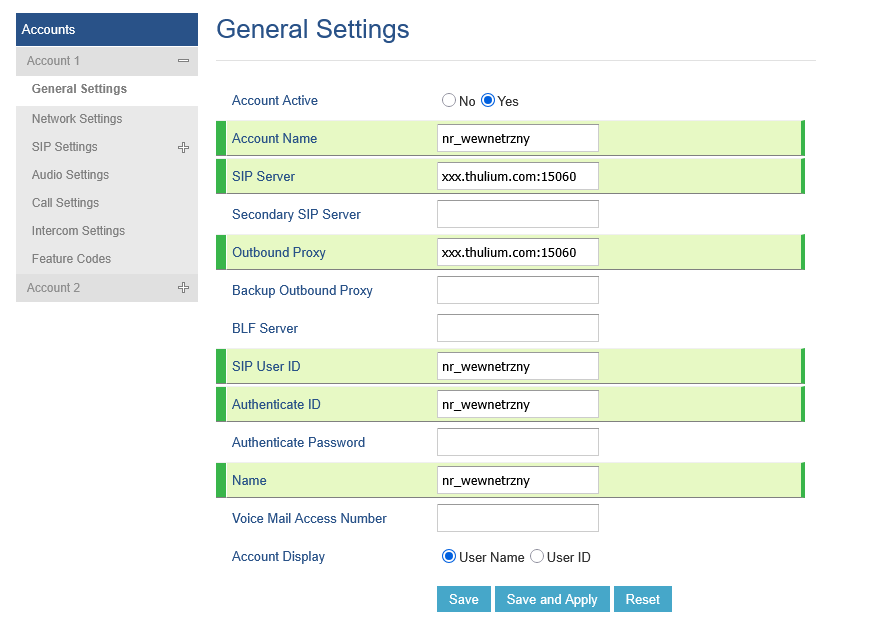Expand SIP Settings with the plus icon
The image size is (881, 631).
coord(183,147)
